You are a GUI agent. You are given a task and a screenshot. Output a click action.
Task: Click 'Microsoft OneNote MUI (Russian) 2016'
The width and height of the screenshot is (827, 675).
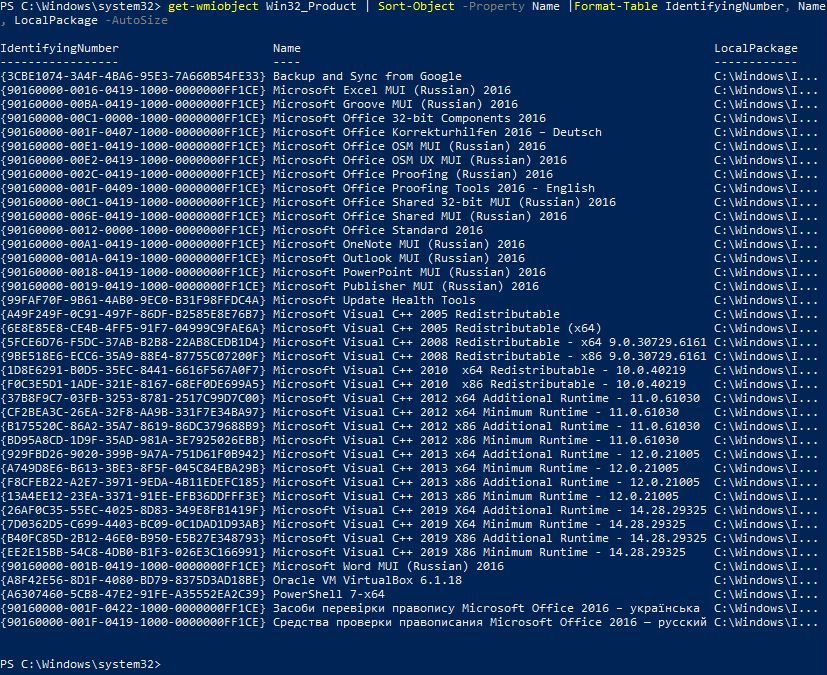pyautogui.click(x=399, y=244)
